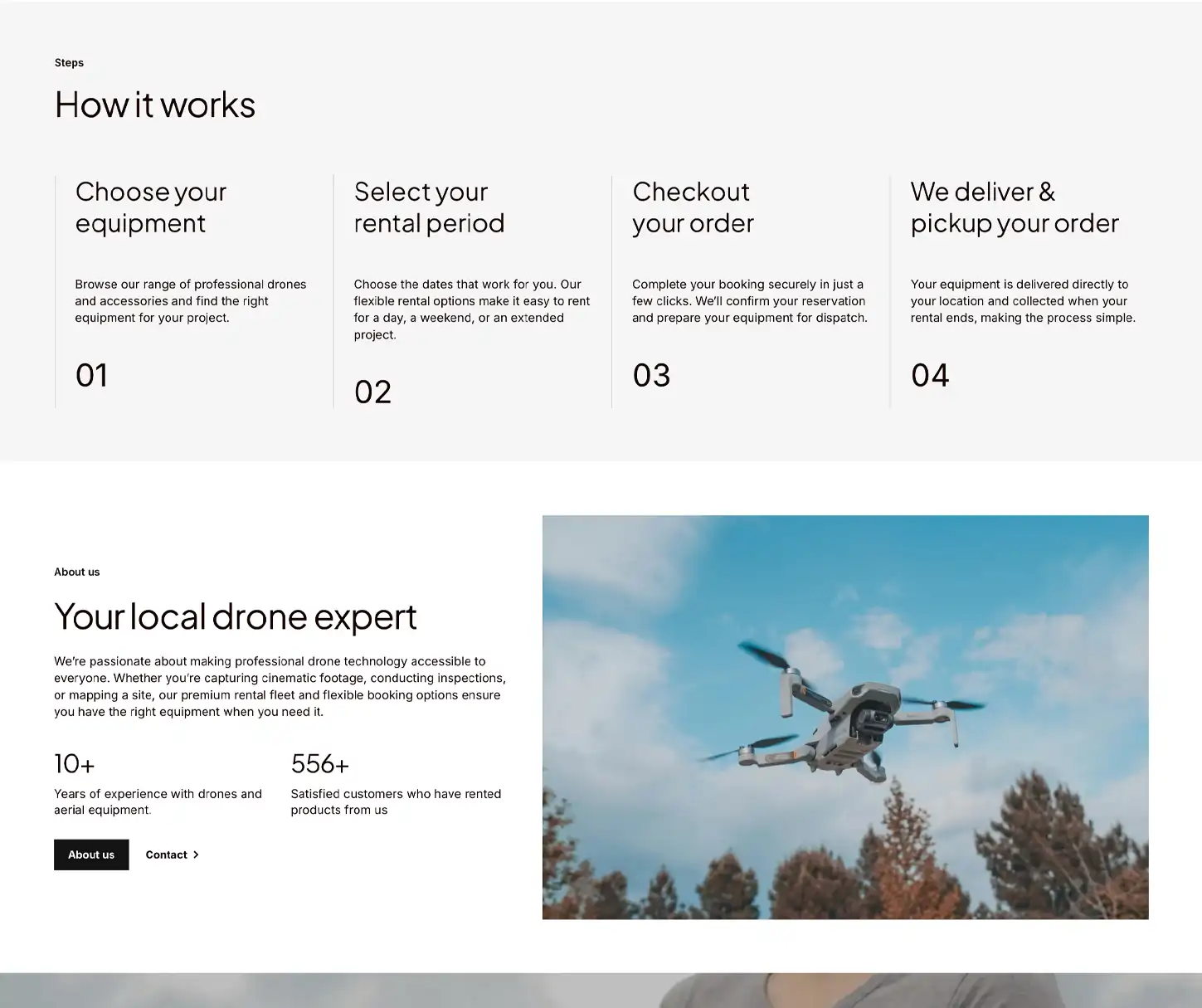Click the '10+' statistic

click(75, 763)
